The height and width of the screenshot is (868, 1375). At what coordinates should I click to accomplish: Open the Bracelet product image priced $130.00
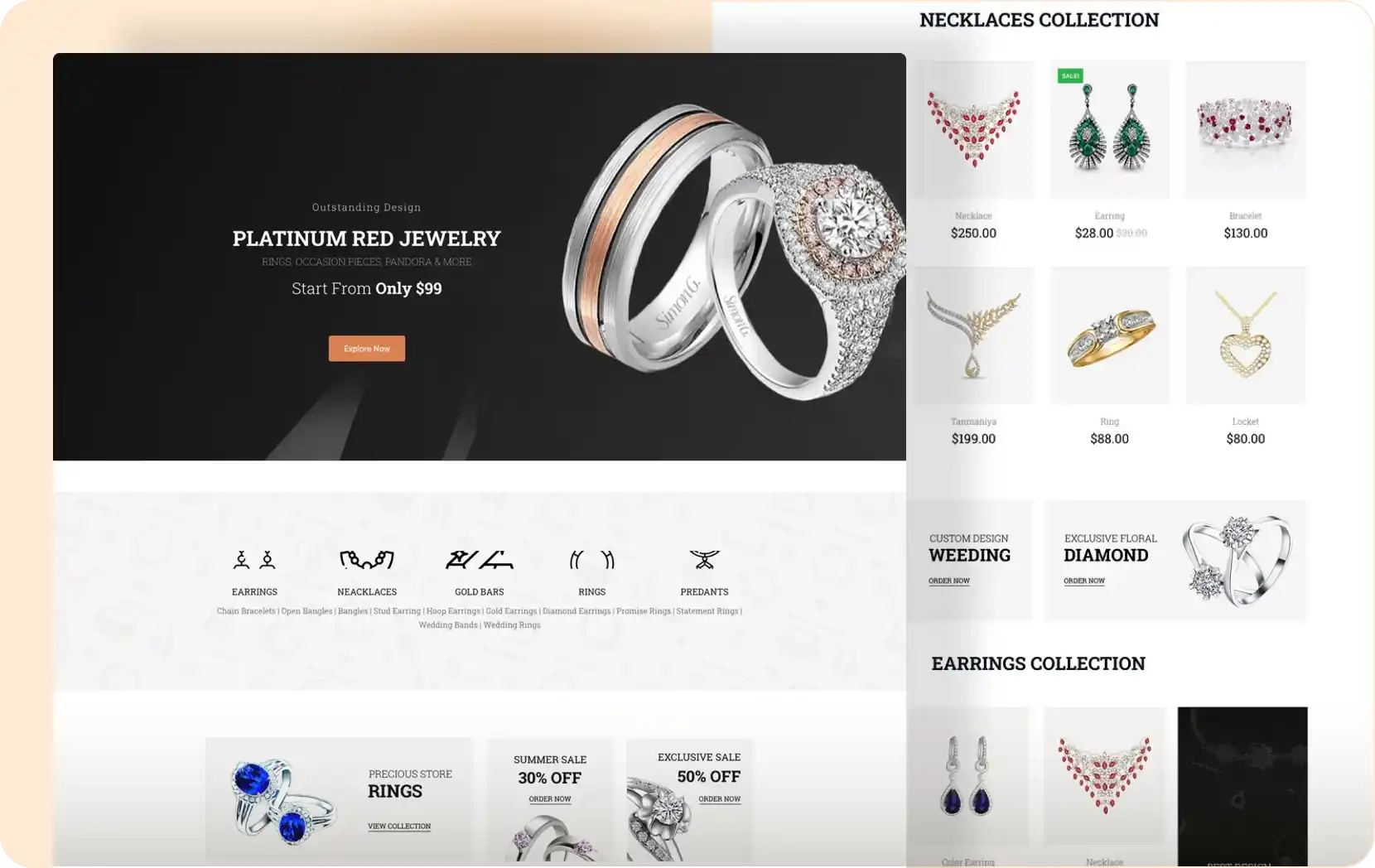(x=1246, y=129)
